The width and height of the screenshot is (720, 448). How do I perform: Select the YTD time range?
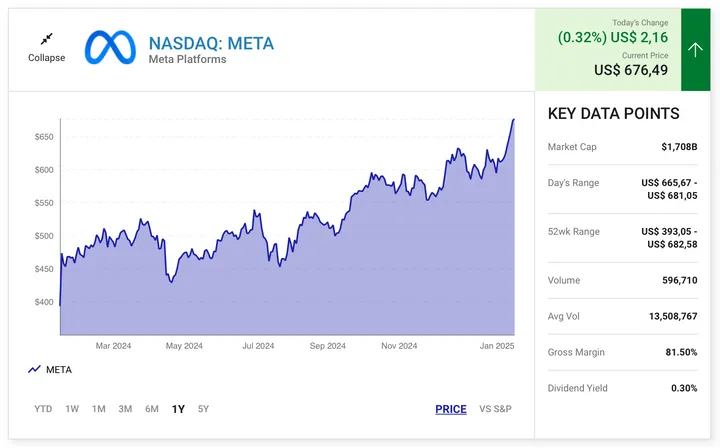[x=43, y=409]
